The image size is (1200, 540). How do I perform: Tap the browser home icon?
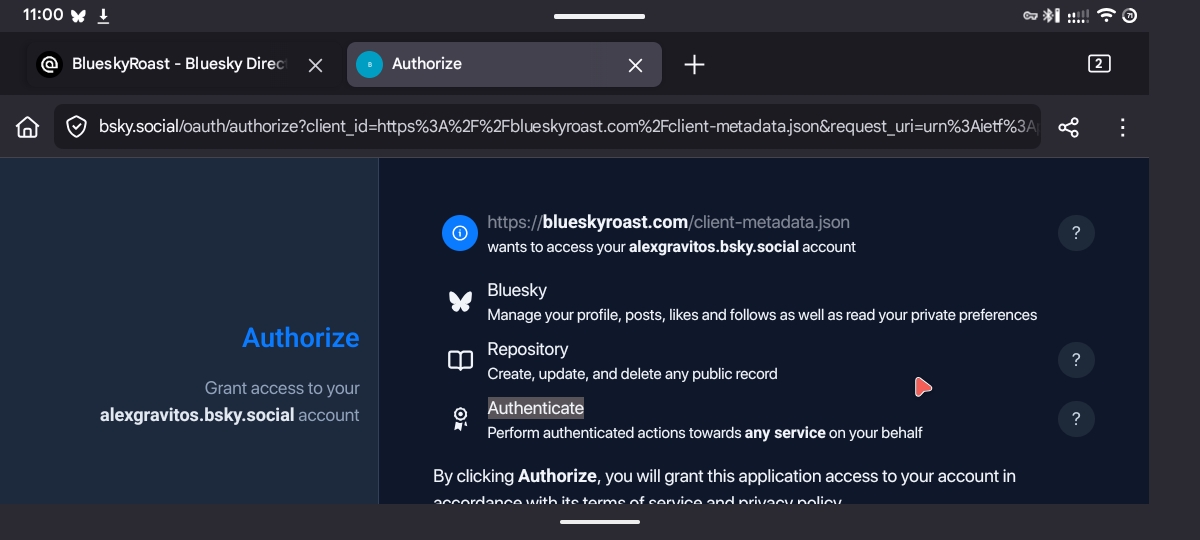[x=28, y=127]
